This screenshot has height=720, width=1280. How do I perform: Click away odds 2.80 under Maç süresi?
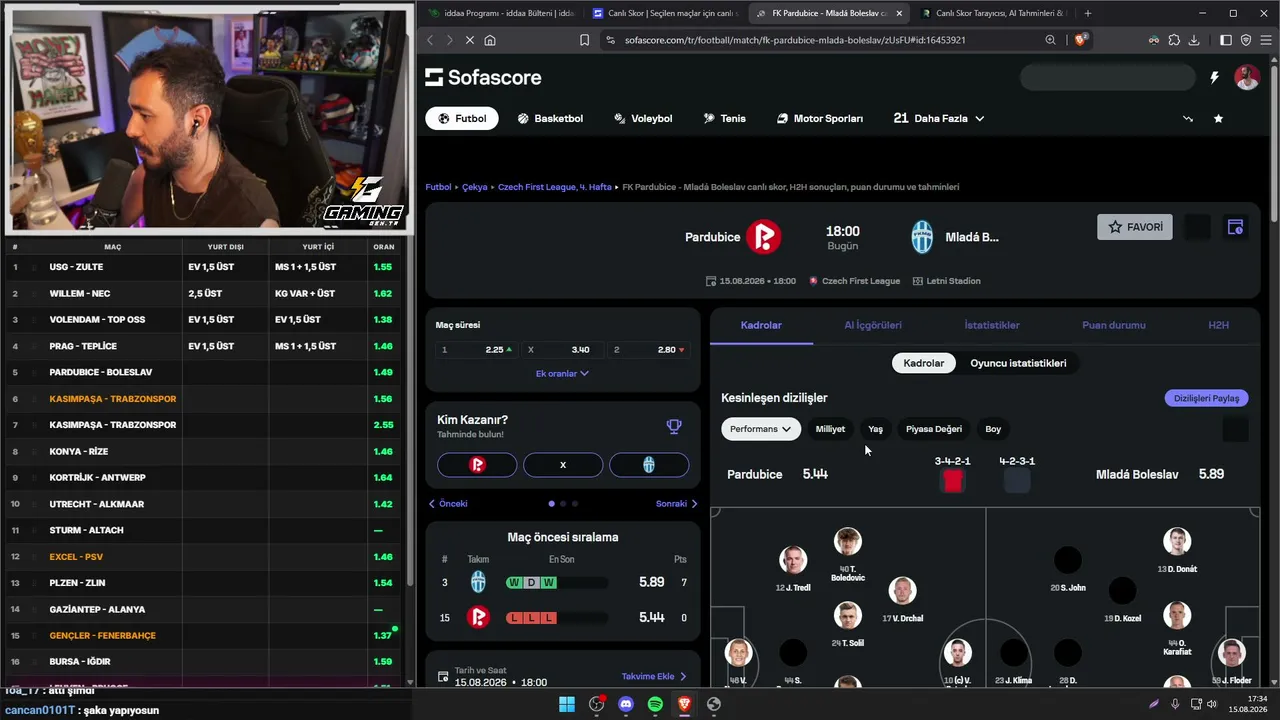649,350
